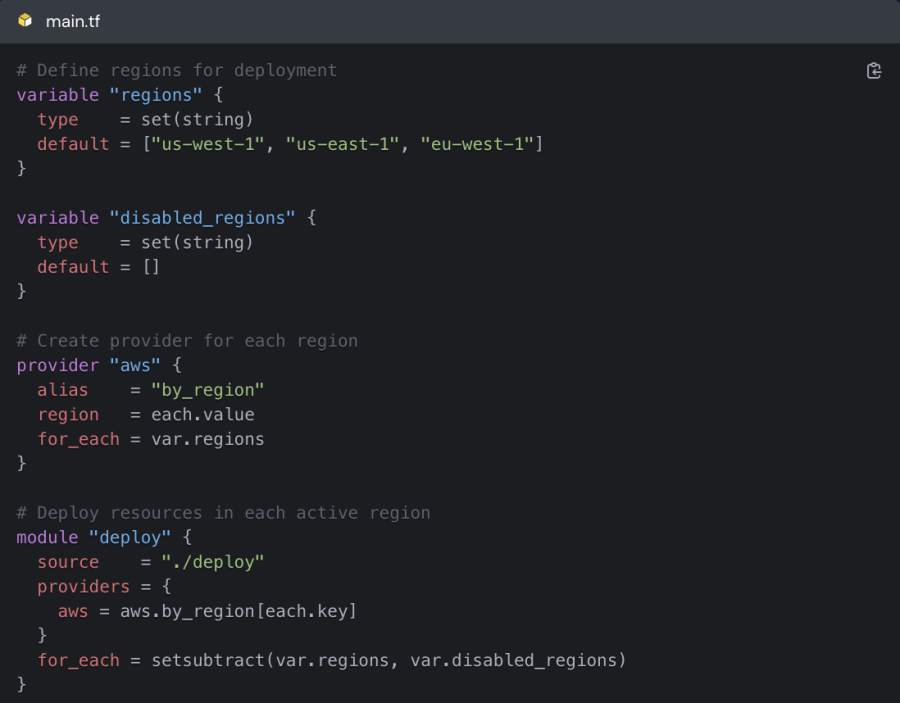
Task: Click set(string) in the regions variable block
Action: click(197, 119)
